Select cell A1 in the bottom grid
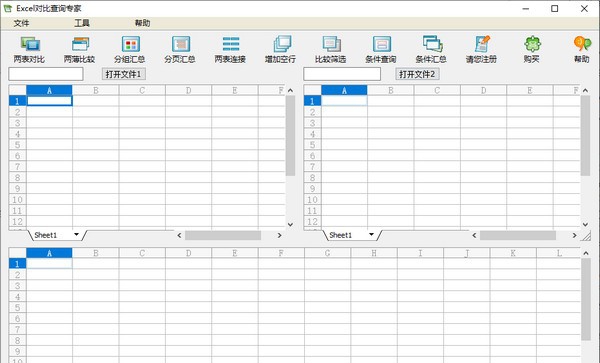The width and height of the screenshot is (600, 363). pos(49,264)
